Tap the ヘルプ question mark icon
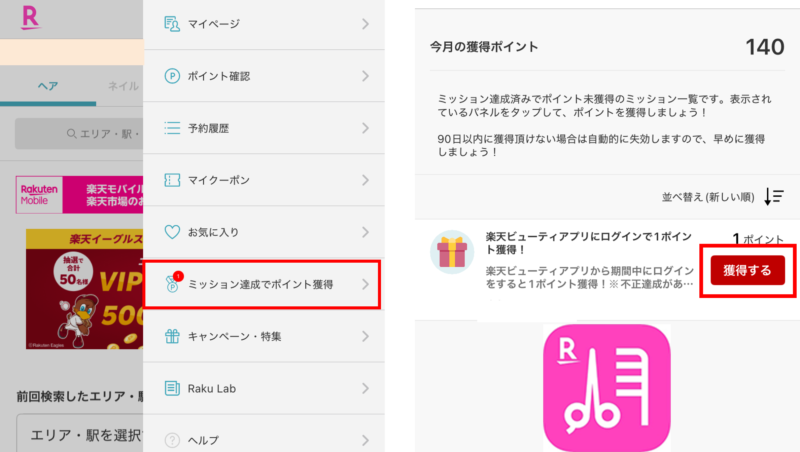Screen dimensions: 800x452 (x=172, y=440)
